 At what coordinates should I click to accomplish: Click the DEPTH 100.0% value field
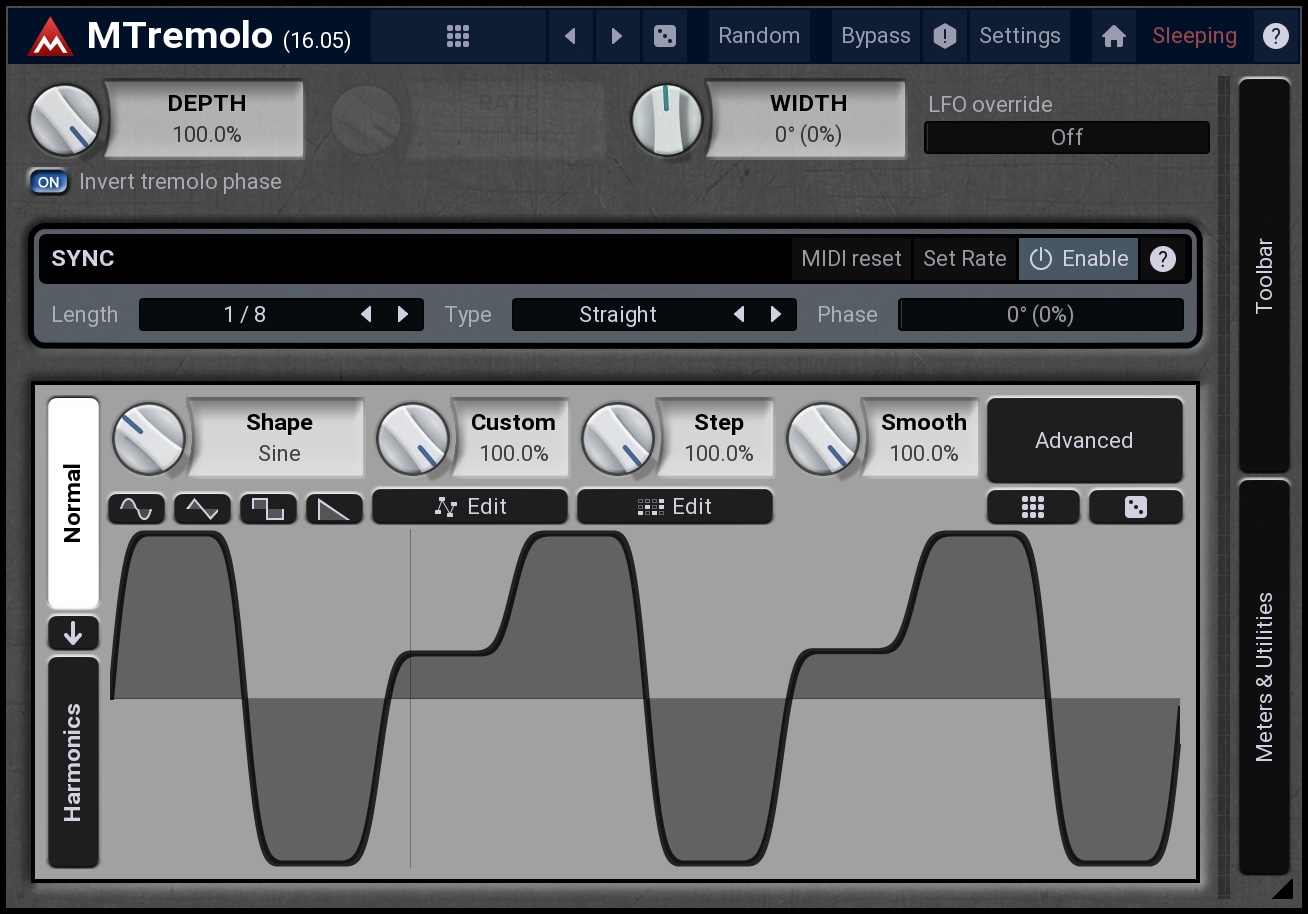(206, 119)
